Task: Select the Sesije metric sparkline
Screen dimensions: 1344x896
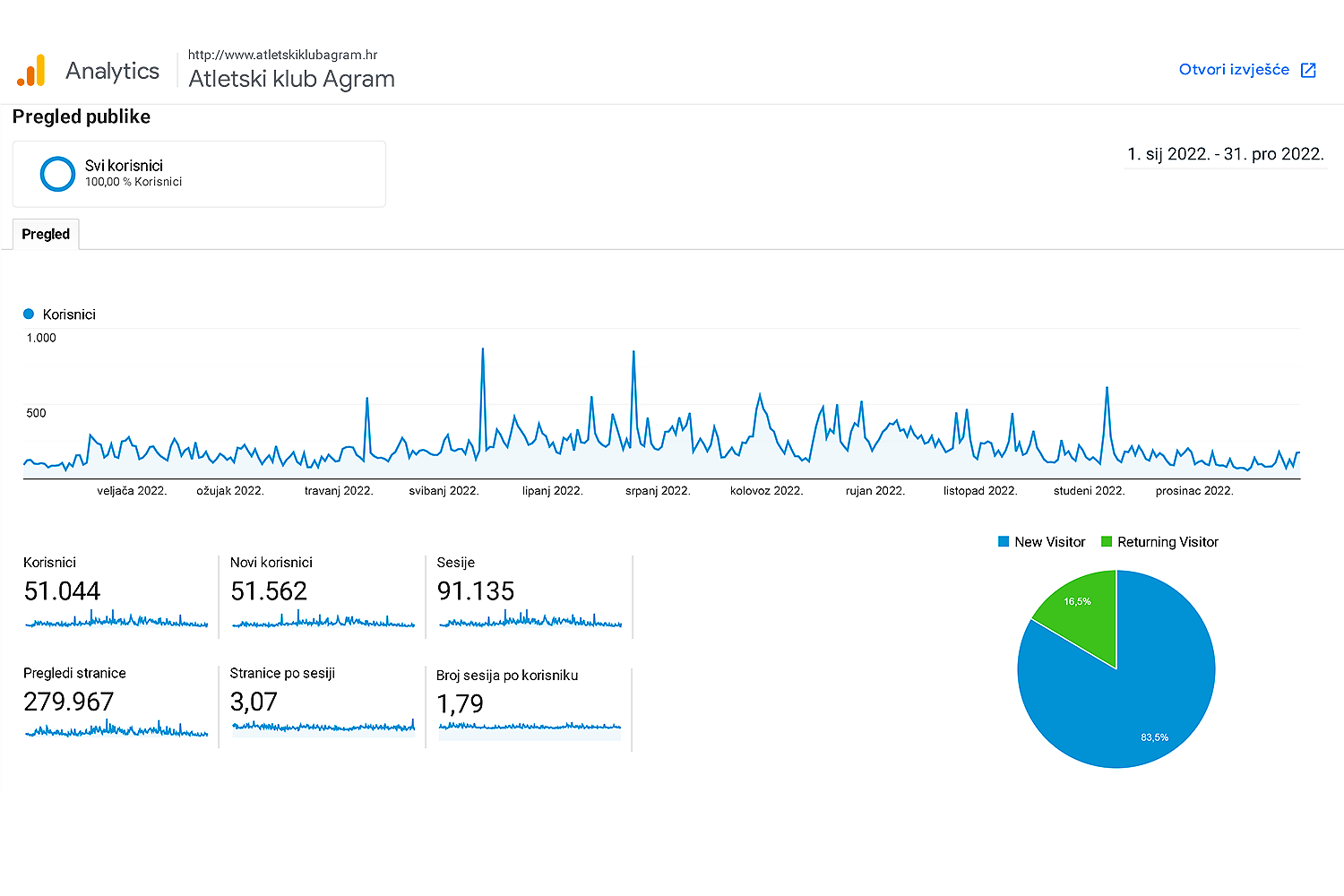Action: (530, 619)
